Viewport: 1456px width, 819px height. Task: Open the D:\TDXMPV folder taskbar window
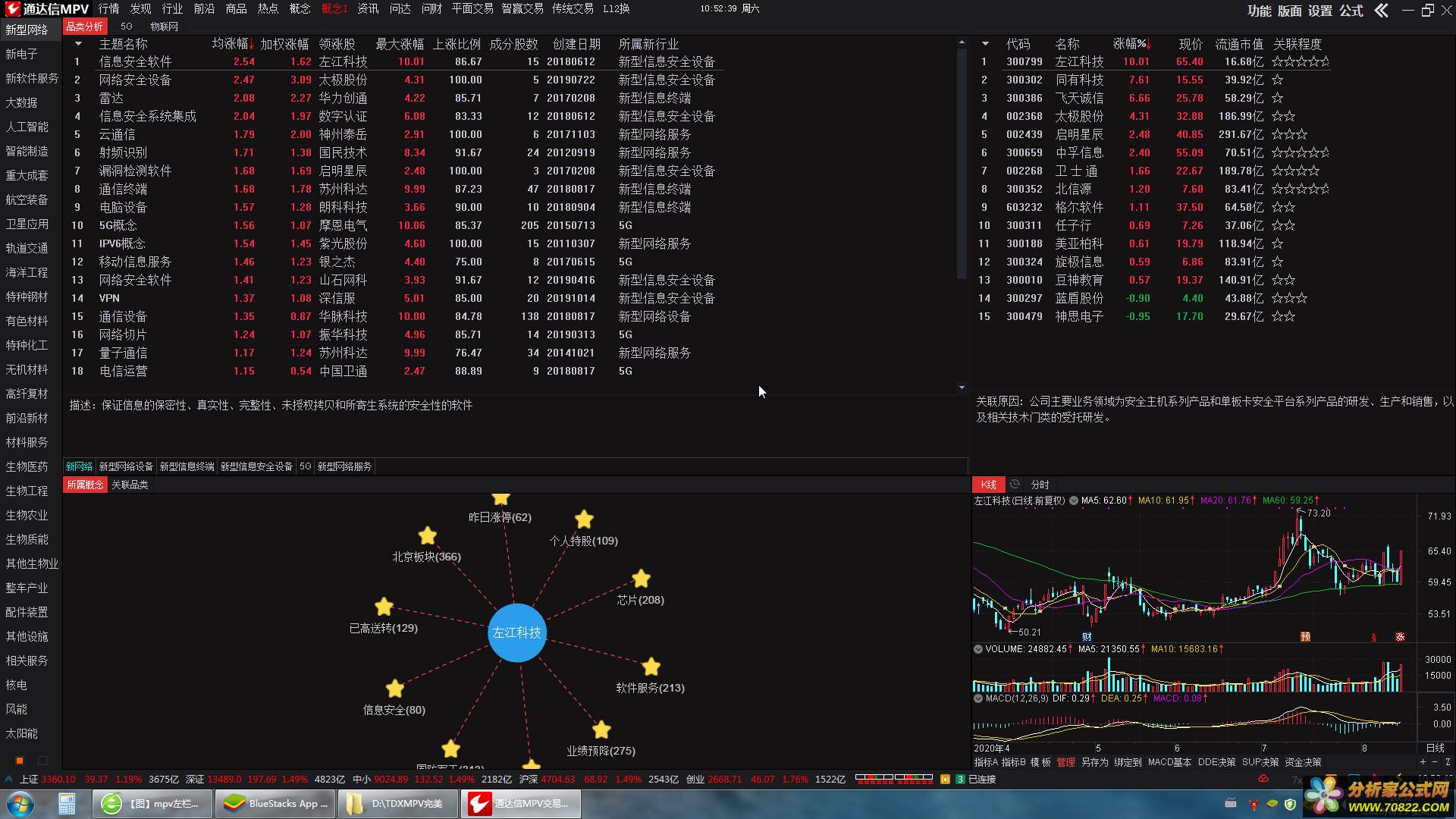click(397, 803)
